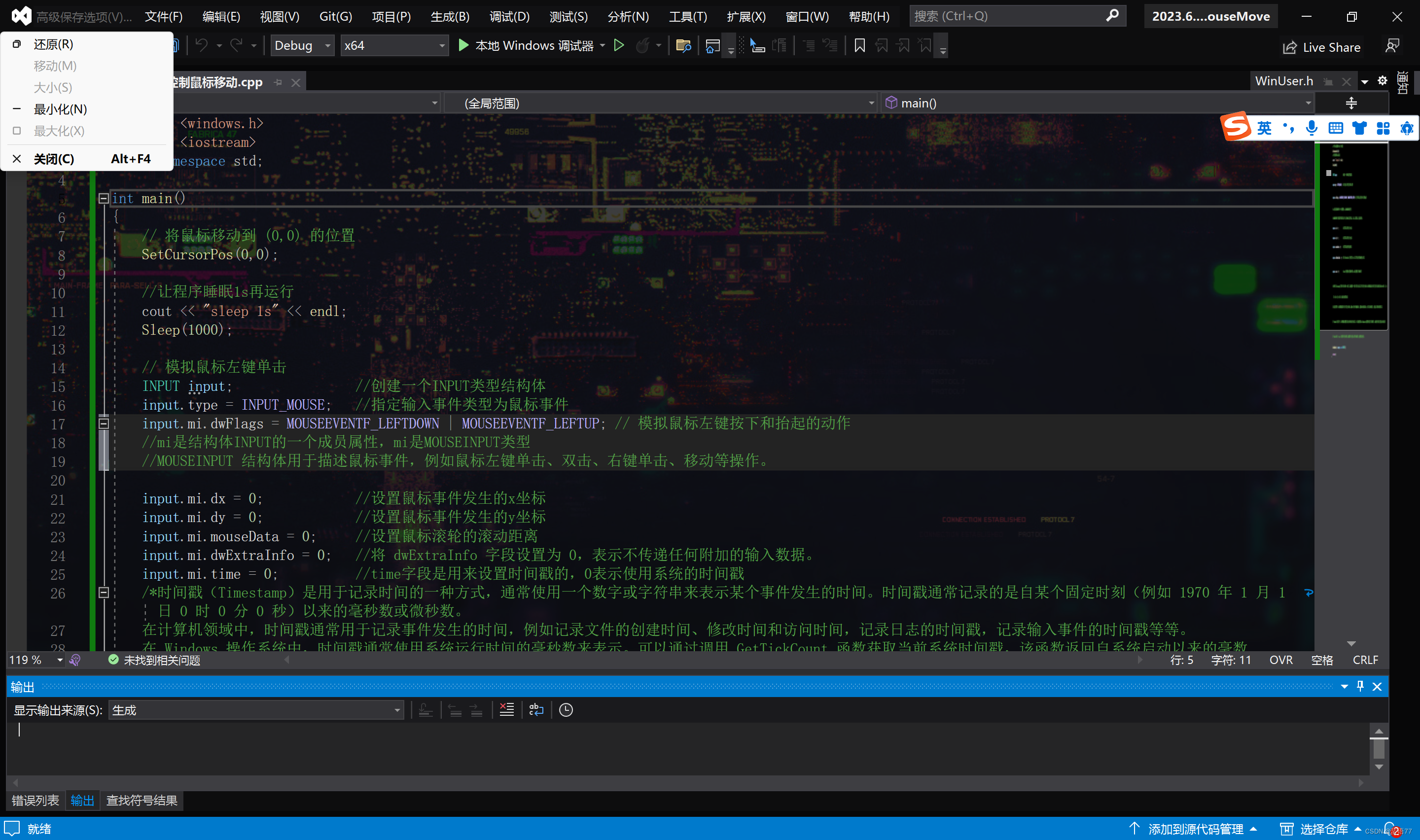Click the Redo arrow in the toolbar
Viewport: 1420px width, 840px height.
(x=237, y=45)
